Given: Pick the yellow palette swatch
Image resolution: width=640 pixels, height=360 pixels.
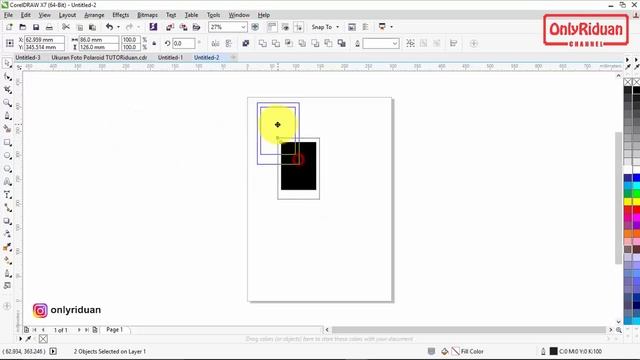Looking at the screenshot, I should (628, 201).
